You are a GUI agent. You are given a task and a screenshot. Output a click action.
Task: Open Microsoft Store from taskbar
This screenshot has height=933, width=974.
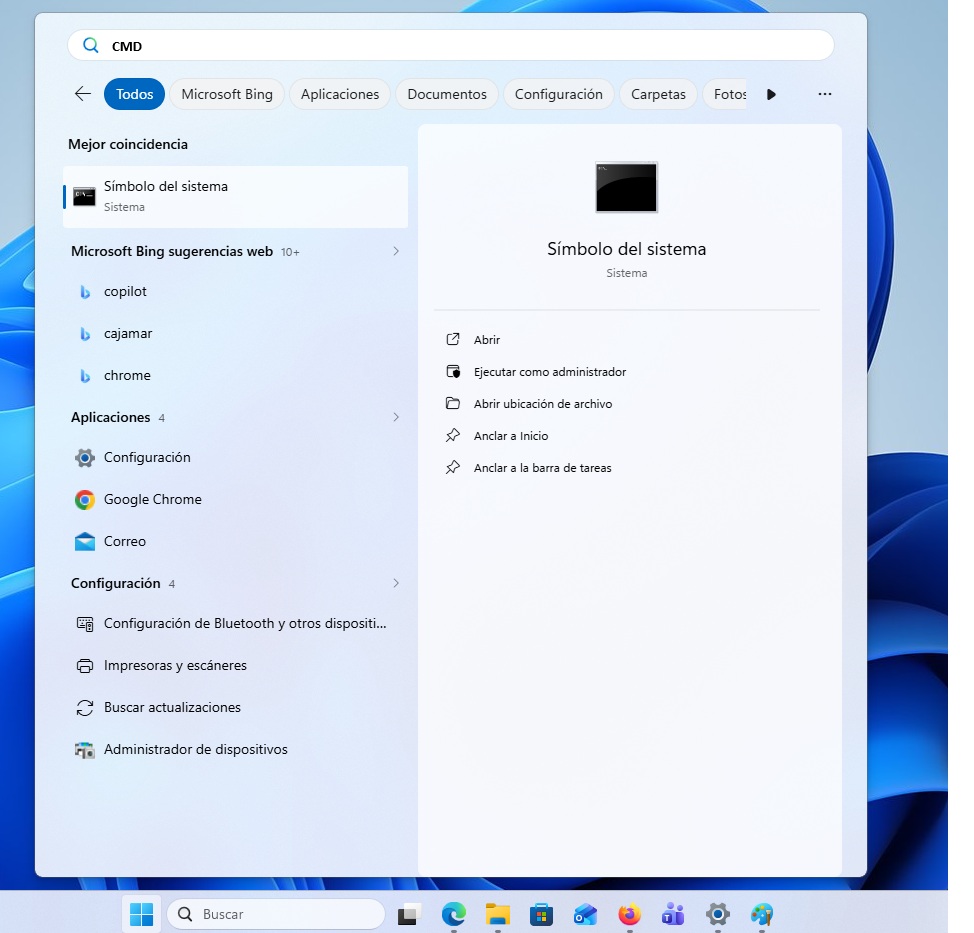point(541,914)
